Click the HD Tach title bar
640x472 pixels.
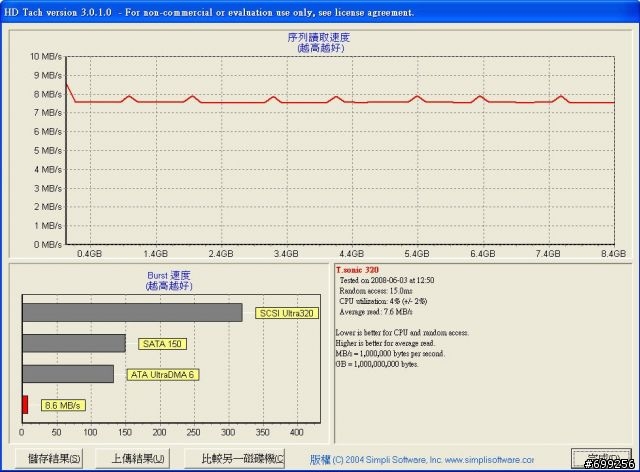320,12
